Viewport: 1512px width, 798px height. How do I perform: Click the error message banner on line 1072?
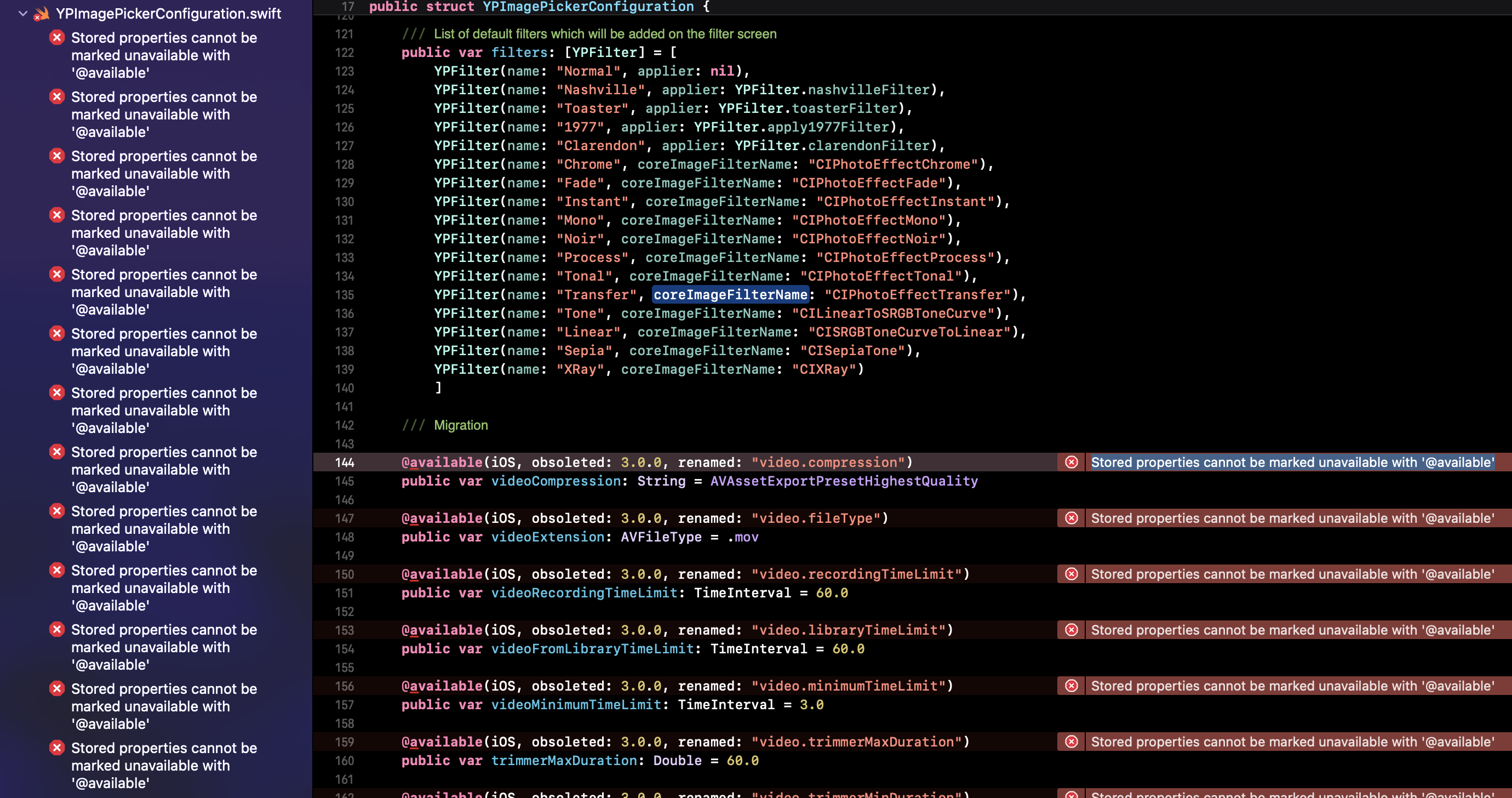click(1291, 630)
